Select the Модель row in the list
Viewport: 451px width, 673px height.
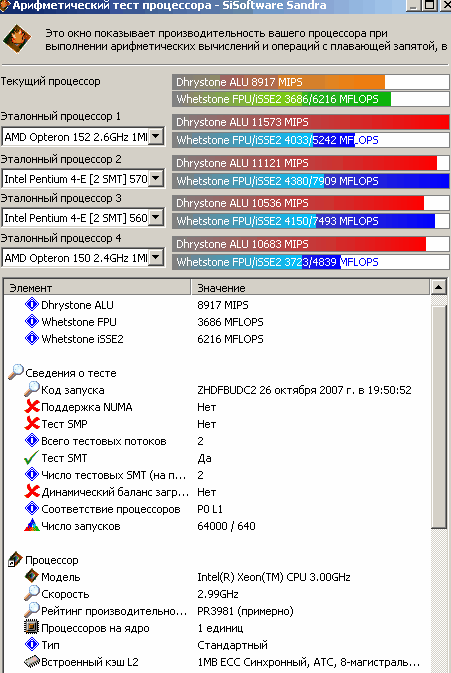pyautogui.click(x=217, y=576)
